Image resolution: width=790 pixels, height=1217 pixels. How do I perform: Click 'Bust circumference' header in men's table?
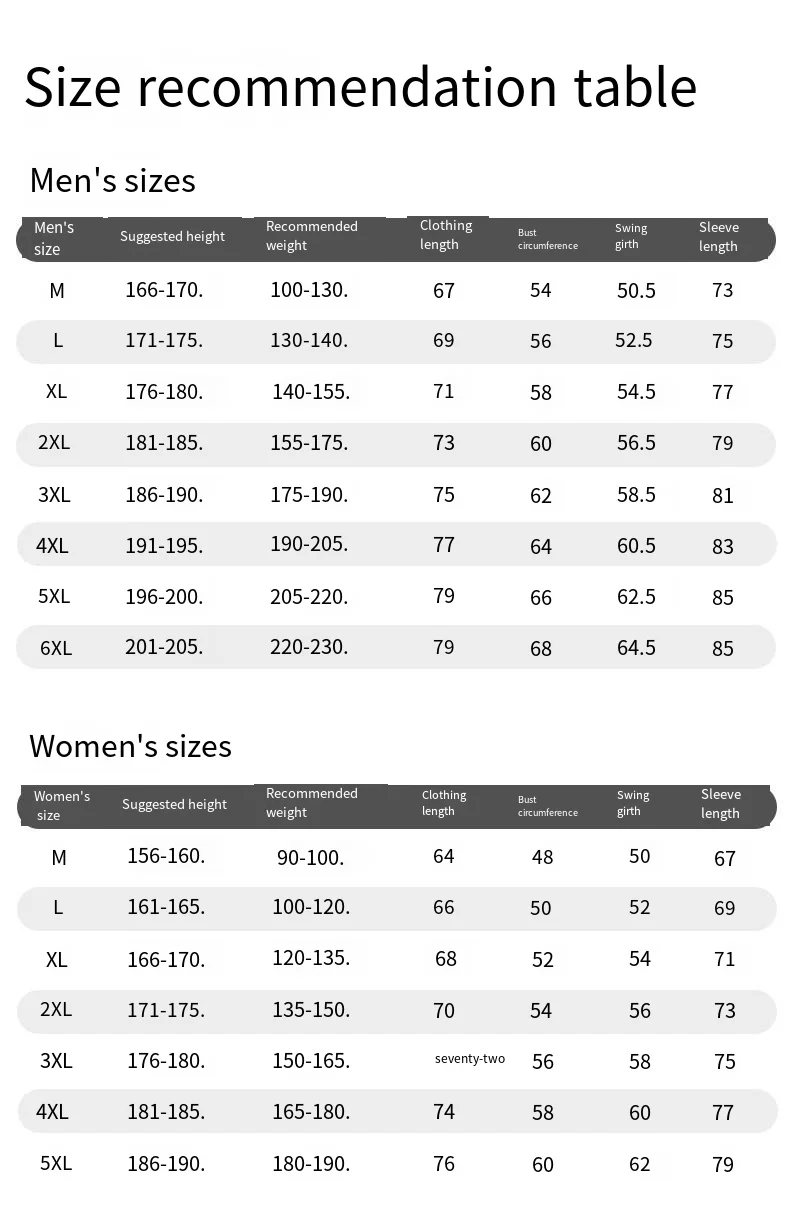[x=547, y=239]
